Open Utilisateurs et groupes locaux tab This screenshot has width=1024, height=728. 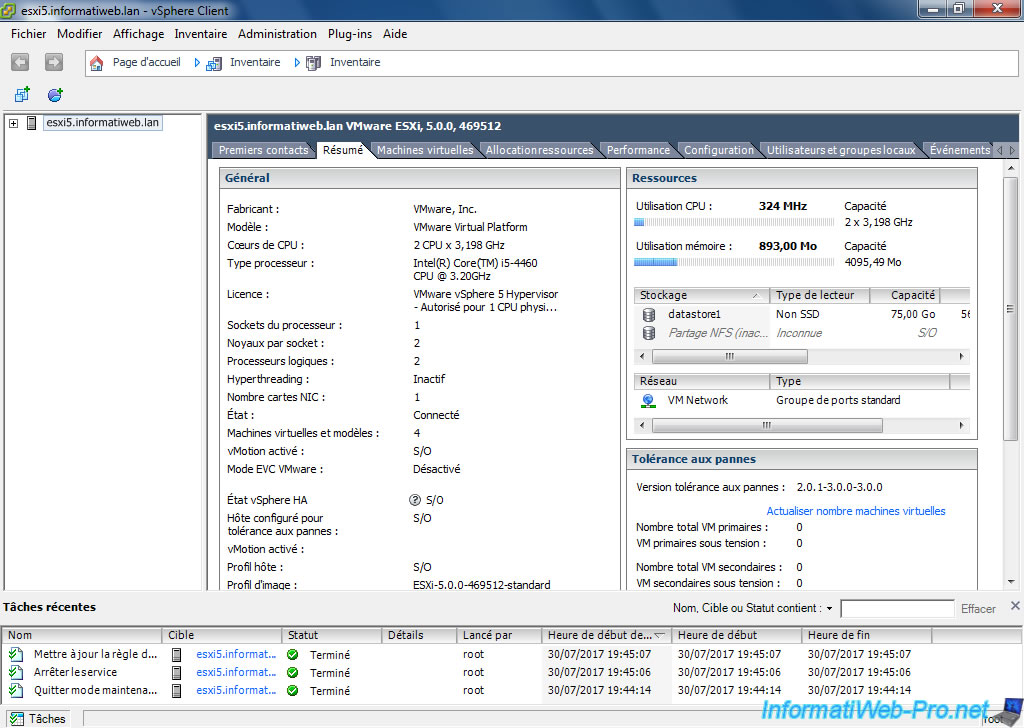point(841,150)
